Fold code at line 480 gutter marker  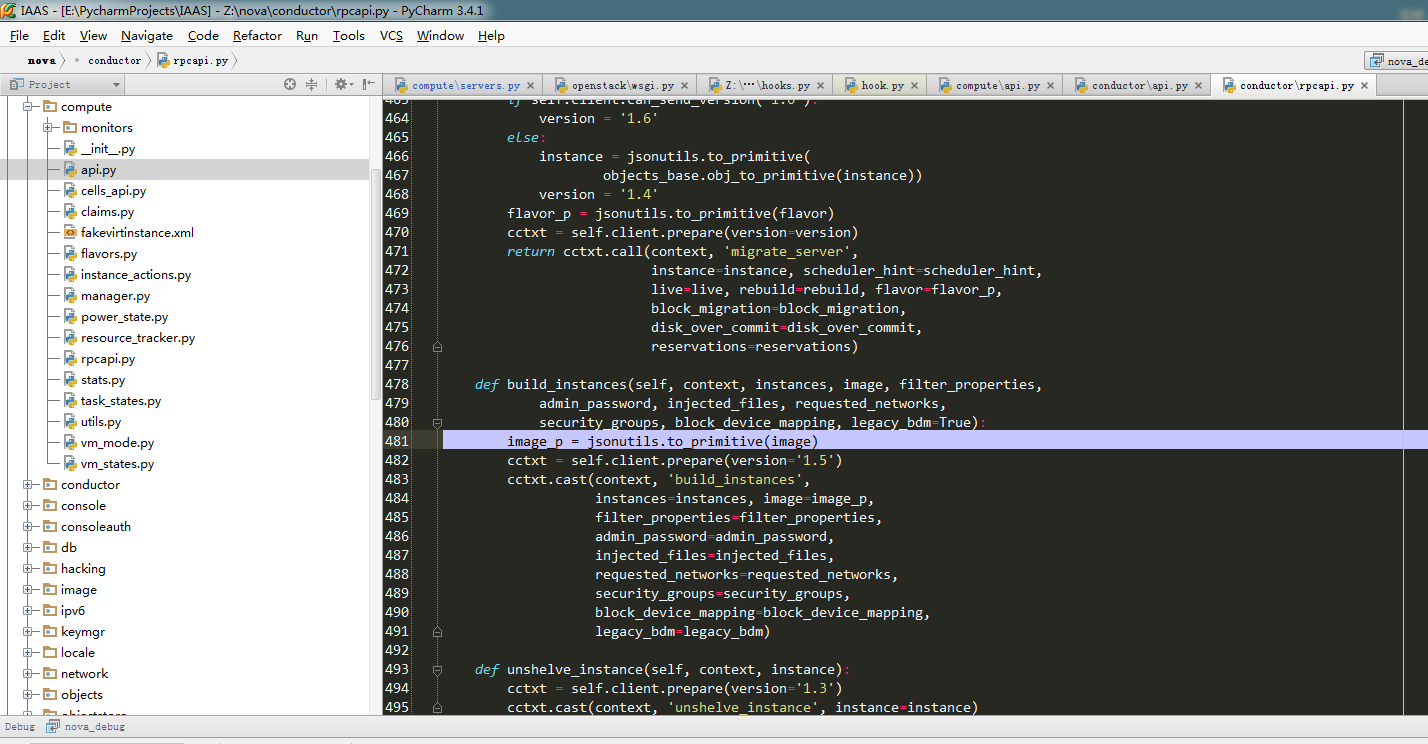[437, 423]
